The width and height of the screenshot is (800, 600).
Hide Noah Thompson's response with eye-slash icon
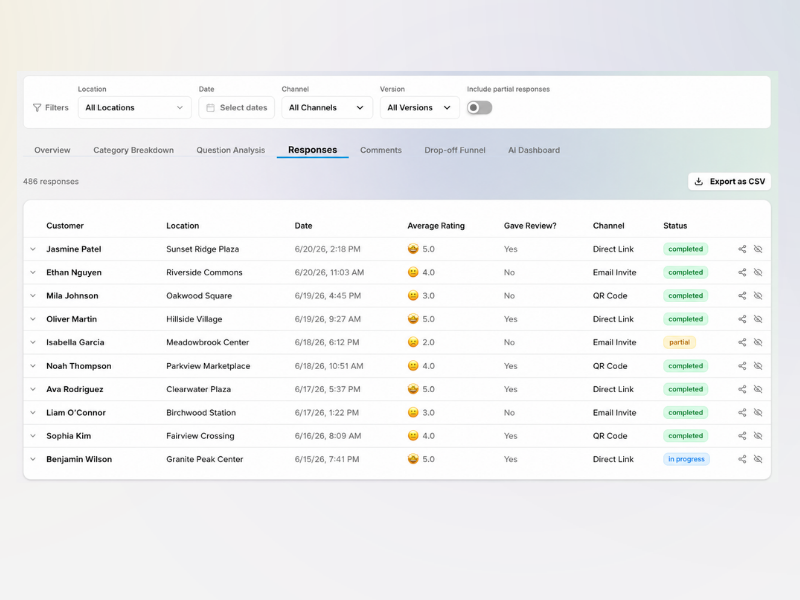tap(758, 366)
